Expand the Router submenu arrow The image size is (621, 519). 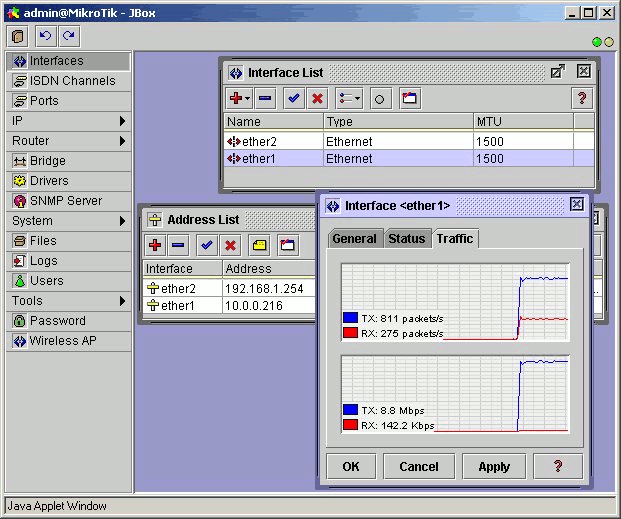pyautogui.click(x=122, y=141)
